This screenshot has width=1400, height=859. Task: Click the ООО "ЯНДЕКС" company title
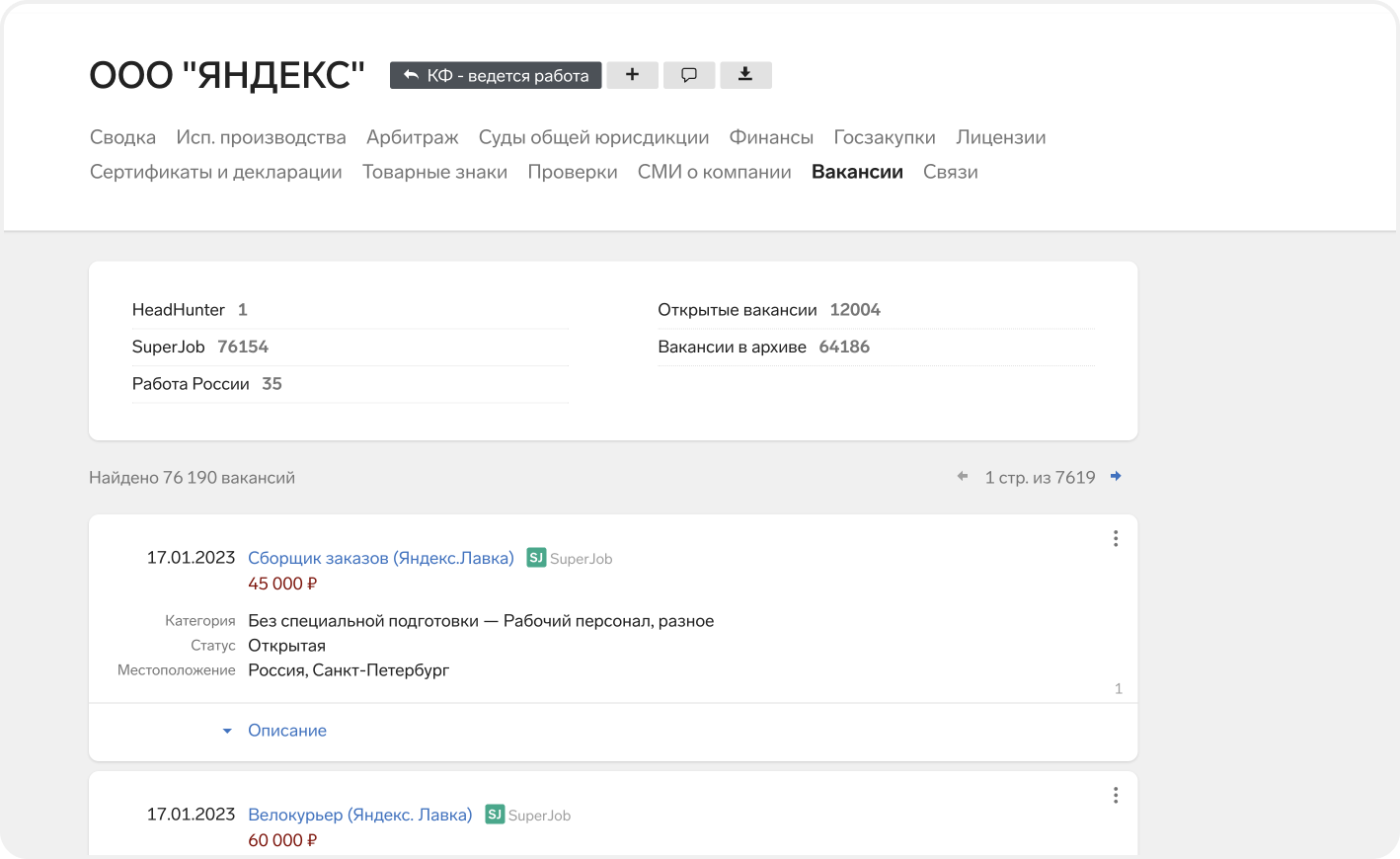click(x=227, y=75)
